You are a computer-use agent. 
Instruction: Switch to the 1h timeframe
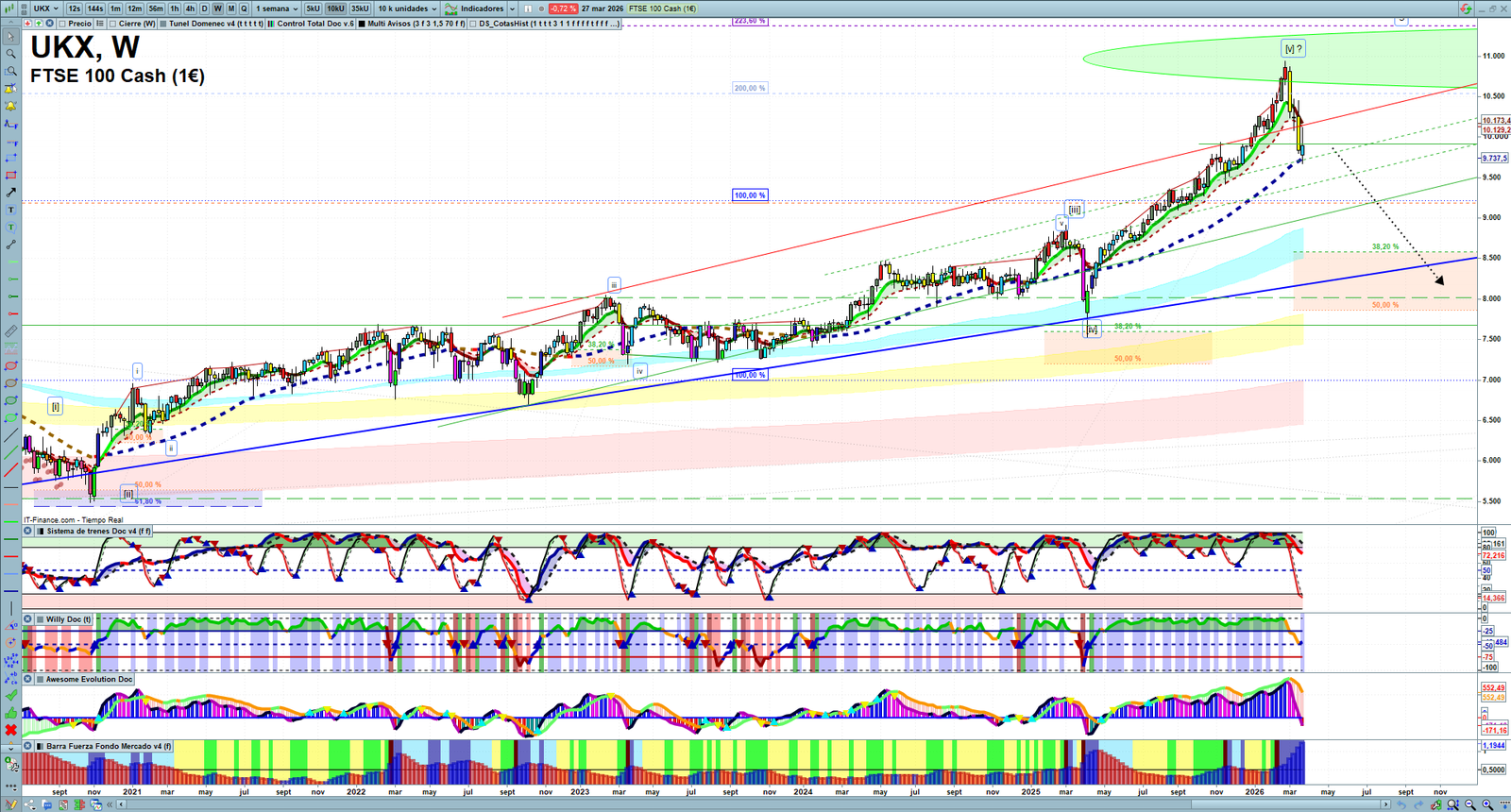pyautogui.click(x=175, y=8)
